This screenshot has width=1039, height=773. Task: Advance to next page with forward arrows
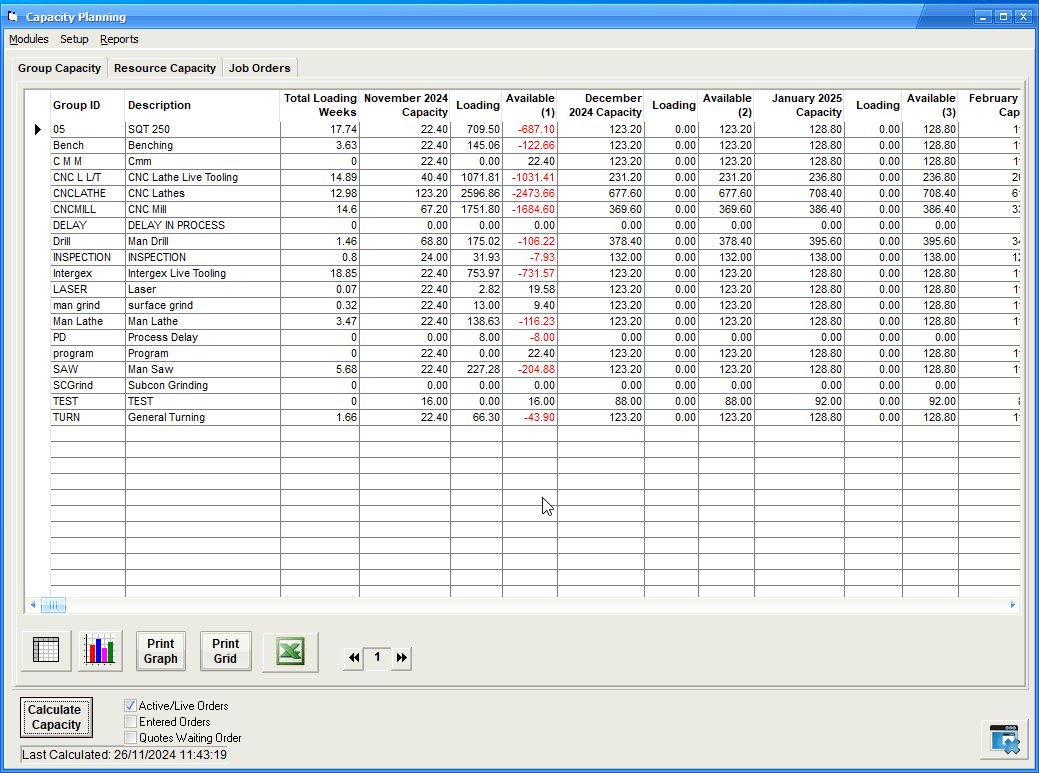(401, 658)
